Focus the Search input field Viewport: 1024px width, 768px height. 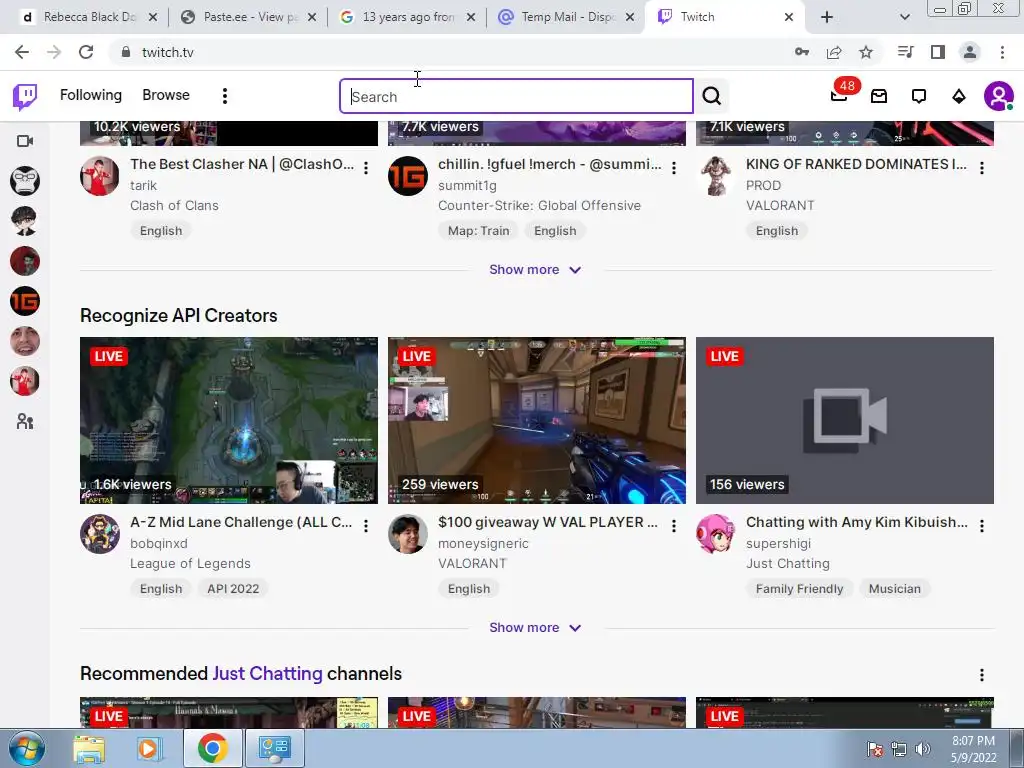coord(516,96)
